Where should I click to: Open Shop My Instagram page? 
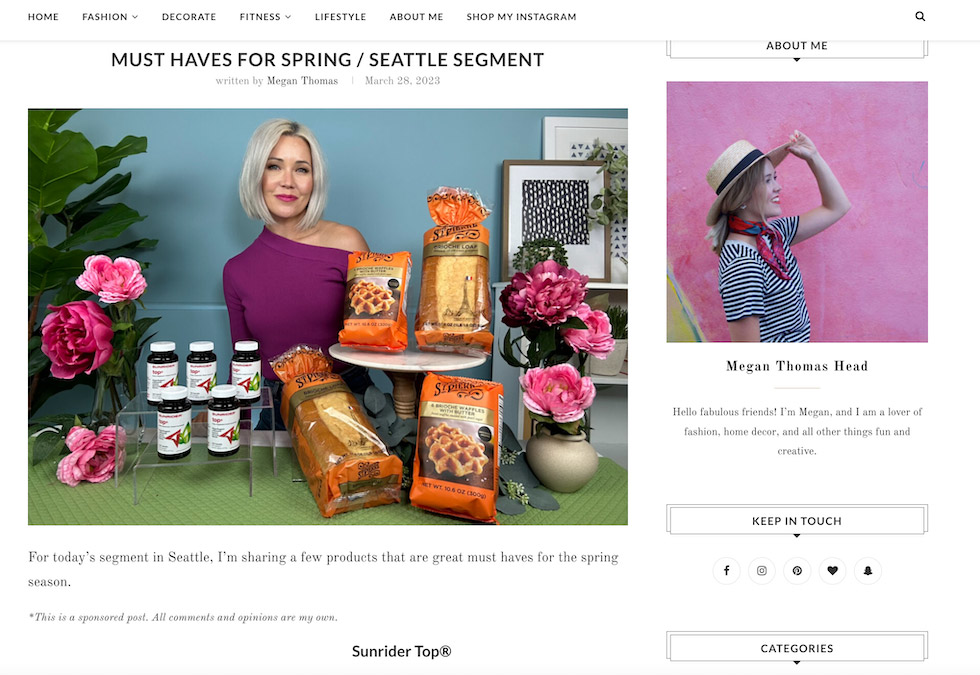pos(521,17)
